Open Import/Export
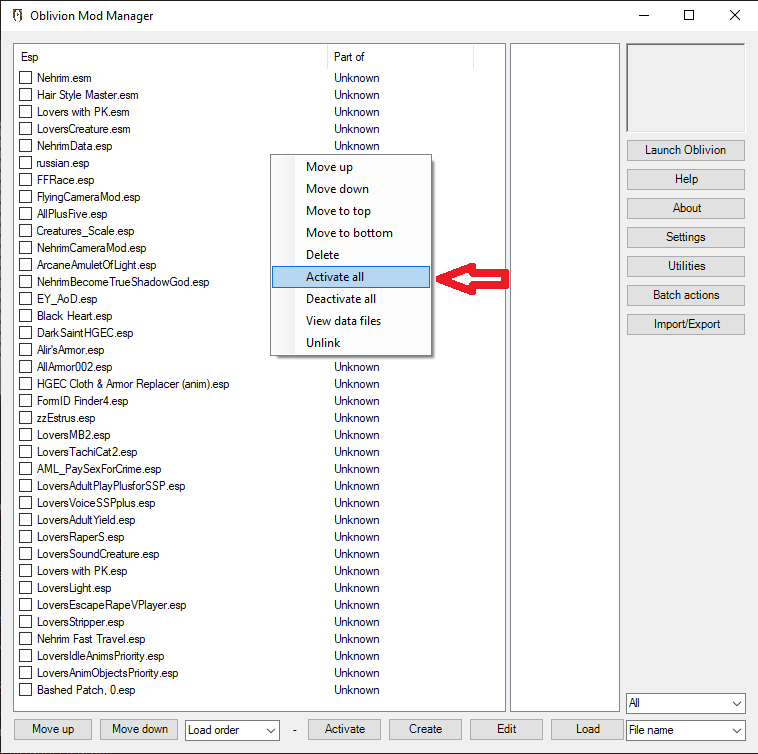758x754 pixels. pyautogui.click(x=686, y=324)
